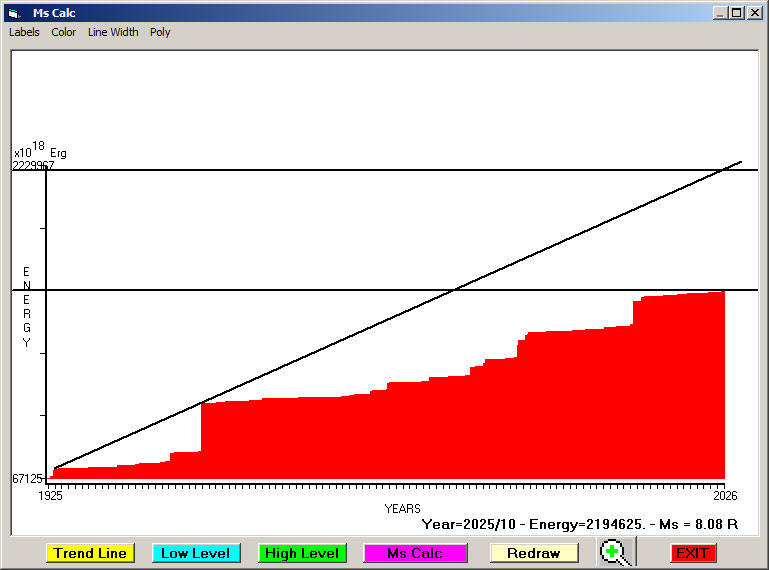The width and height of the screenshot is (769, 570).
Task: Minimize the Ms Calc window
Action: point(721,13)
